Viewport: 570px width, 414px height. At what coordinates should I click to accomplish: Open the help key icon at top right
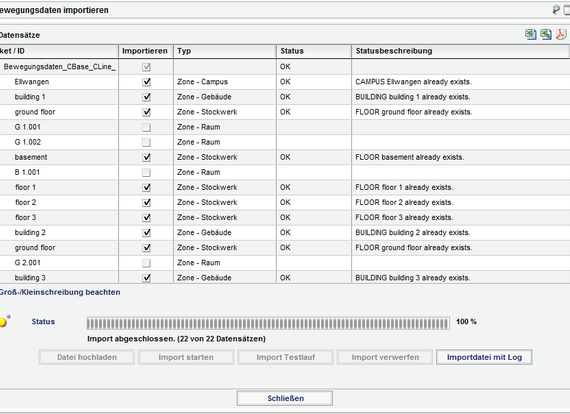pos(556,10)
